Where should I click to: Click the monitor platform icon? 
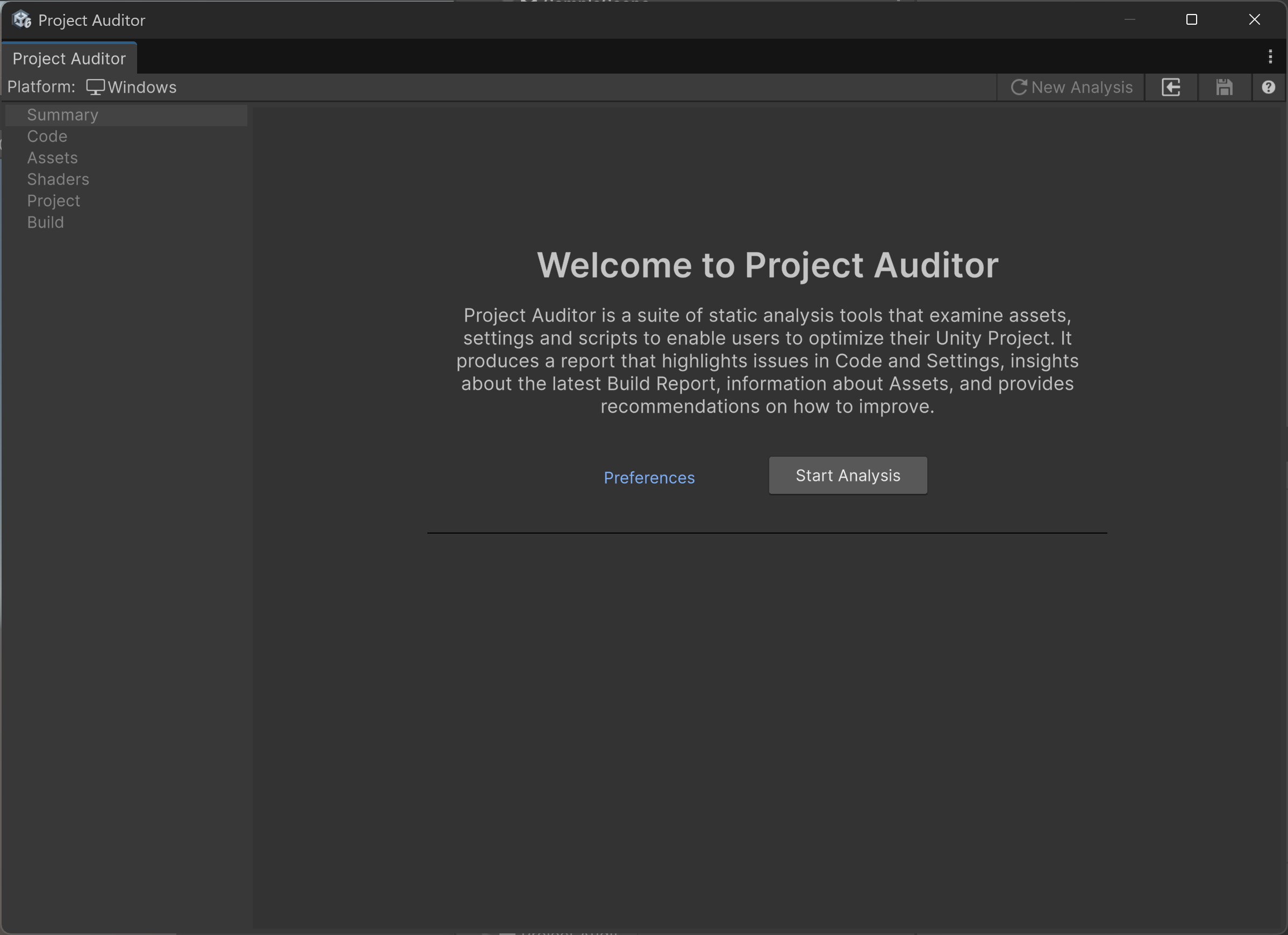95,88
